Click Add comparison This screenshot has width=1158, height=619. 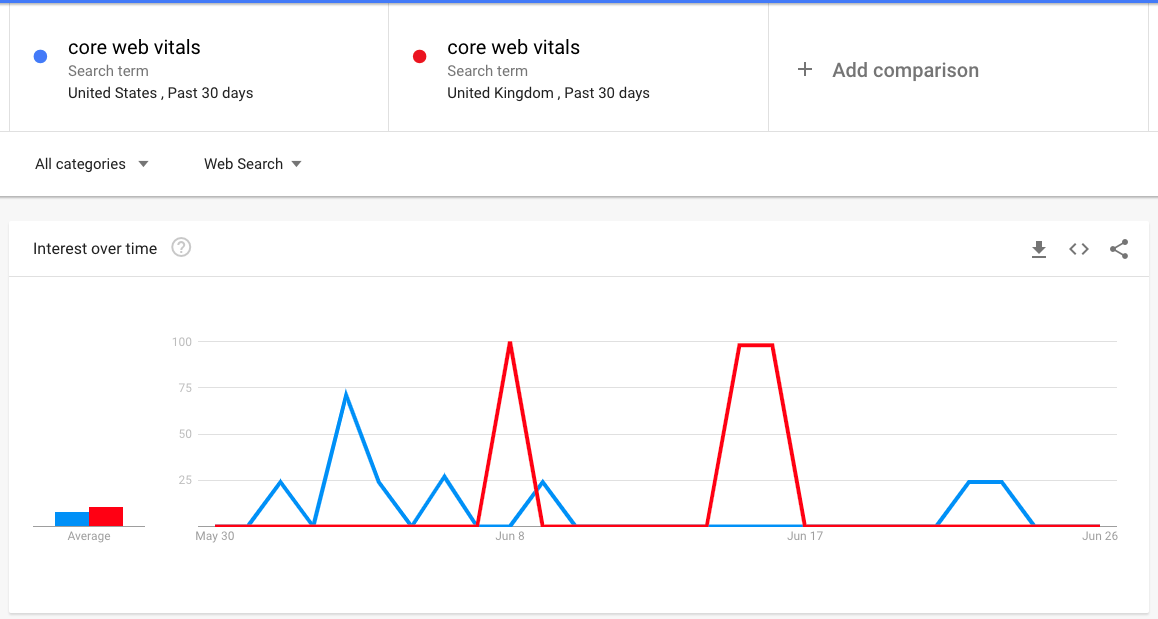point(905,70)
